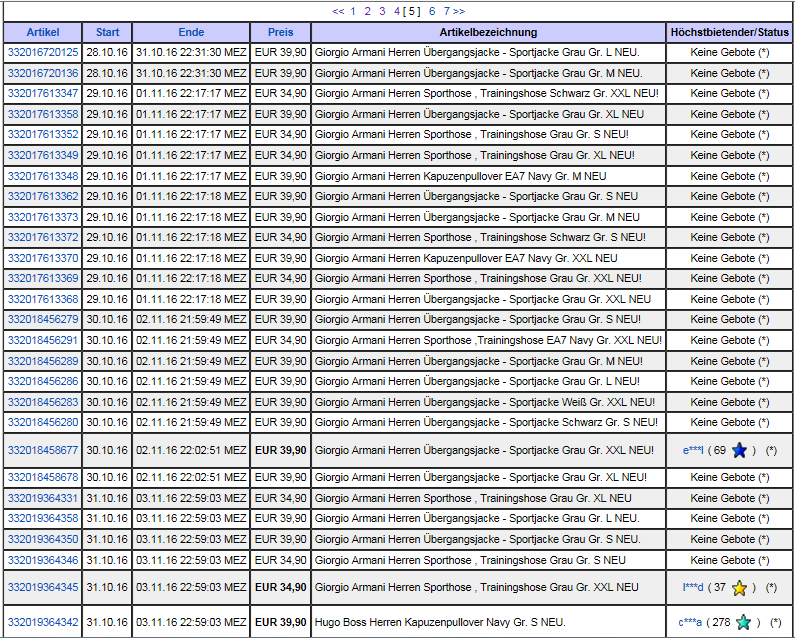Click the Höchstbietender/Status column header

point(730,32)
